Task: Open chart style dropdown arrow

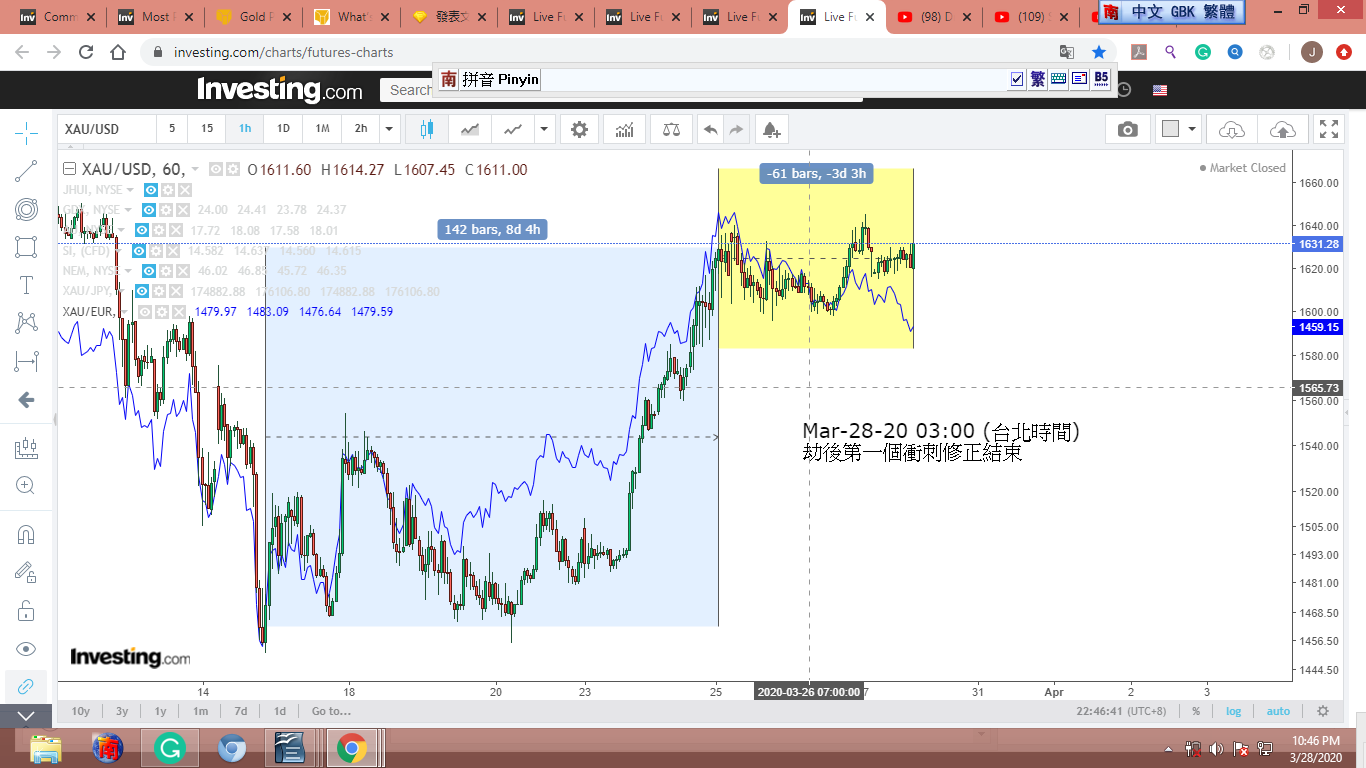Action: 544,129
